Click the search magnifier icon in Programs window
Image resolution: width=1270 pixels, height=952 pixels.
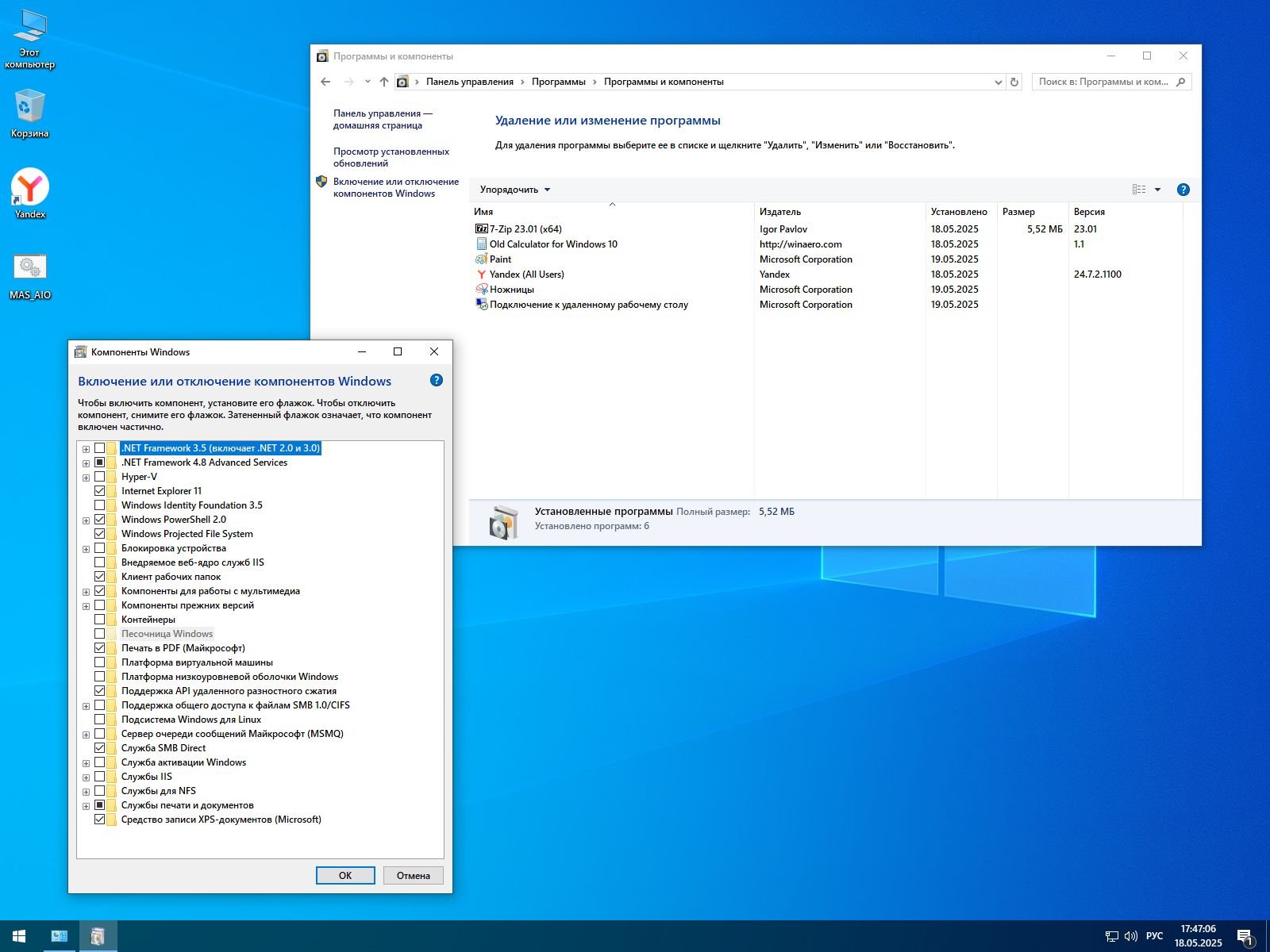pos(1181,82)
